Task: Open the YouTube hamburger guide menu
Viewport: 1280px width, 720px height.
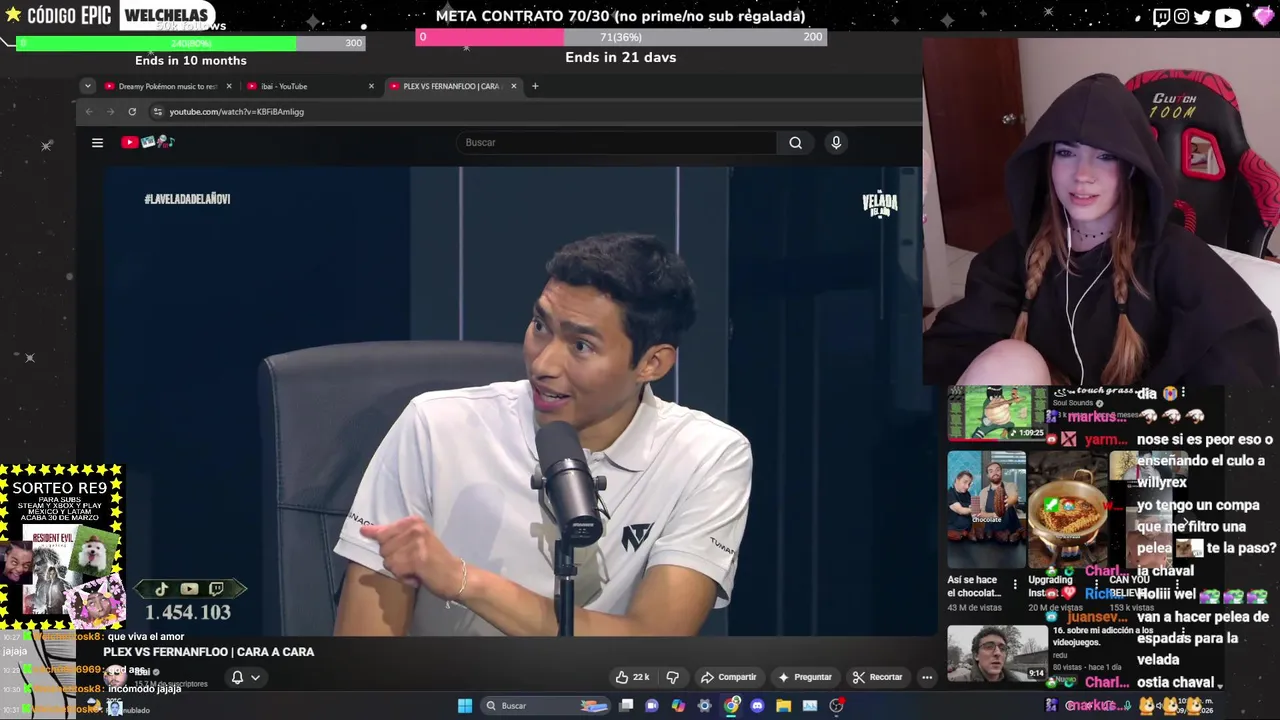Action: 97,142
